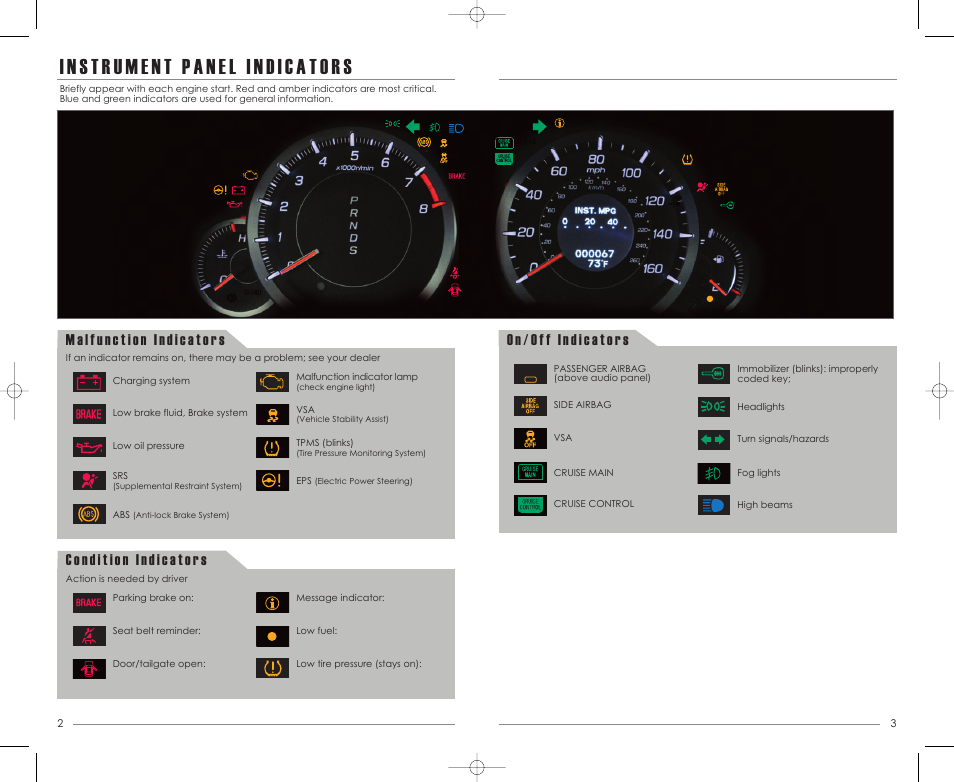Click the CRUISE MAIN icon in the legend
This screenshot has height=782, width=954.
pos(530,472)
